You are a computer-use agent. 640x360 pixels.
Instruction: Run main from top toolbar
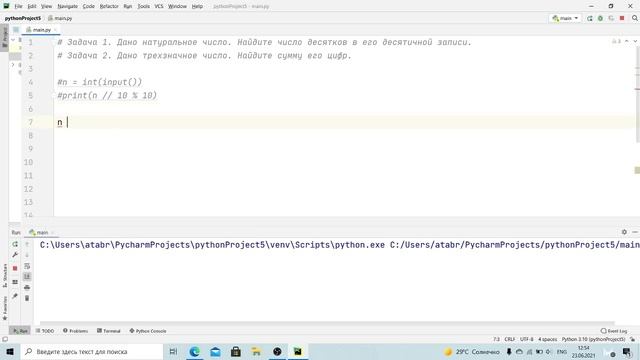590,18
